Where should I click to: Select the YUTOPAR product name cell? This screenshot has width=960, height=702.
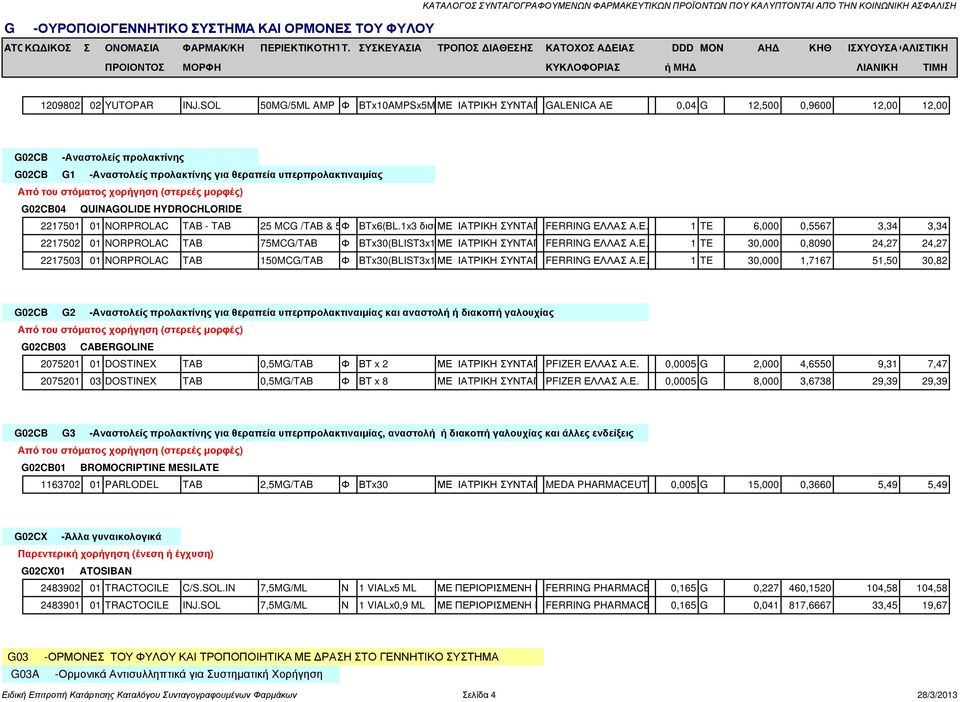coord(142,105)
